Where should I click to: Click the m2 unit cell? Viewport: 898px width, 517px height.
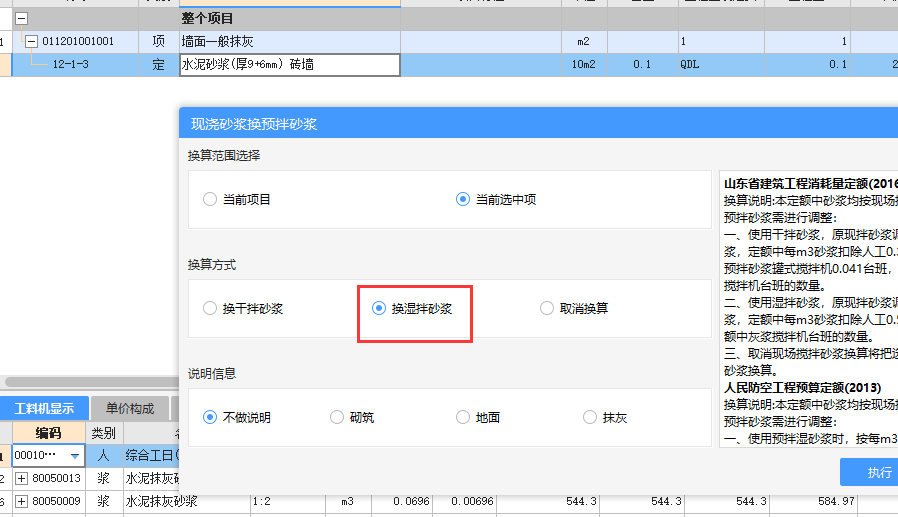(x=584, y=41)
